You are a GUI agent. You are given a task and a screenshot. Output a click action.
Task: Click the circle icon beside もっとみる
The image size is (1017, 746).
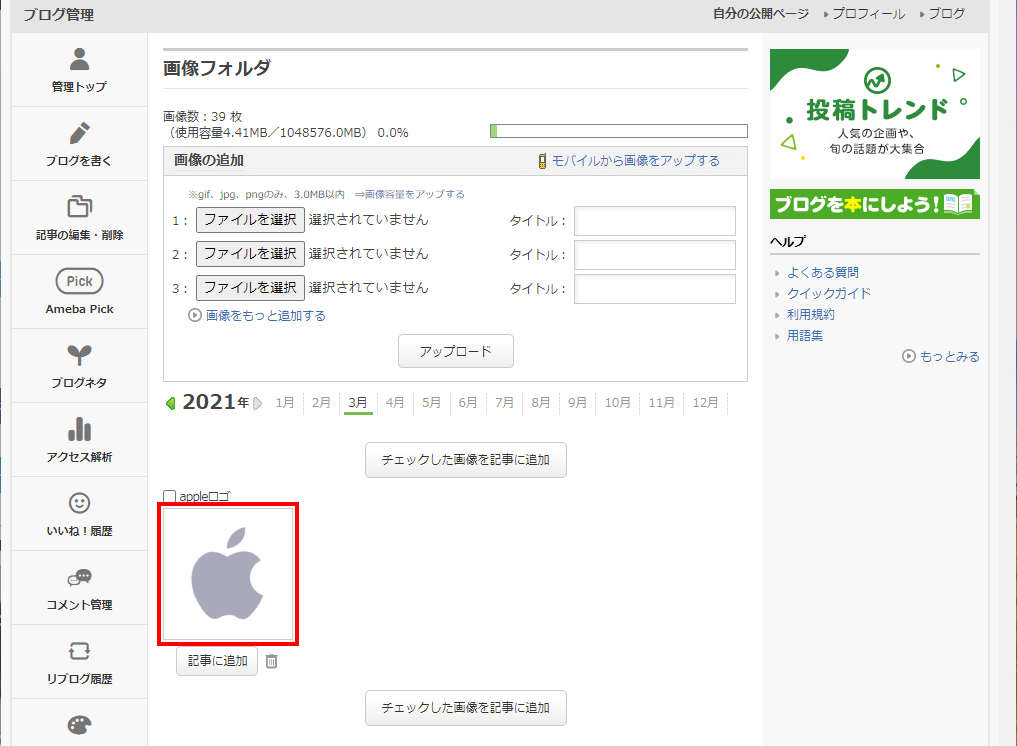coord(909,356)
